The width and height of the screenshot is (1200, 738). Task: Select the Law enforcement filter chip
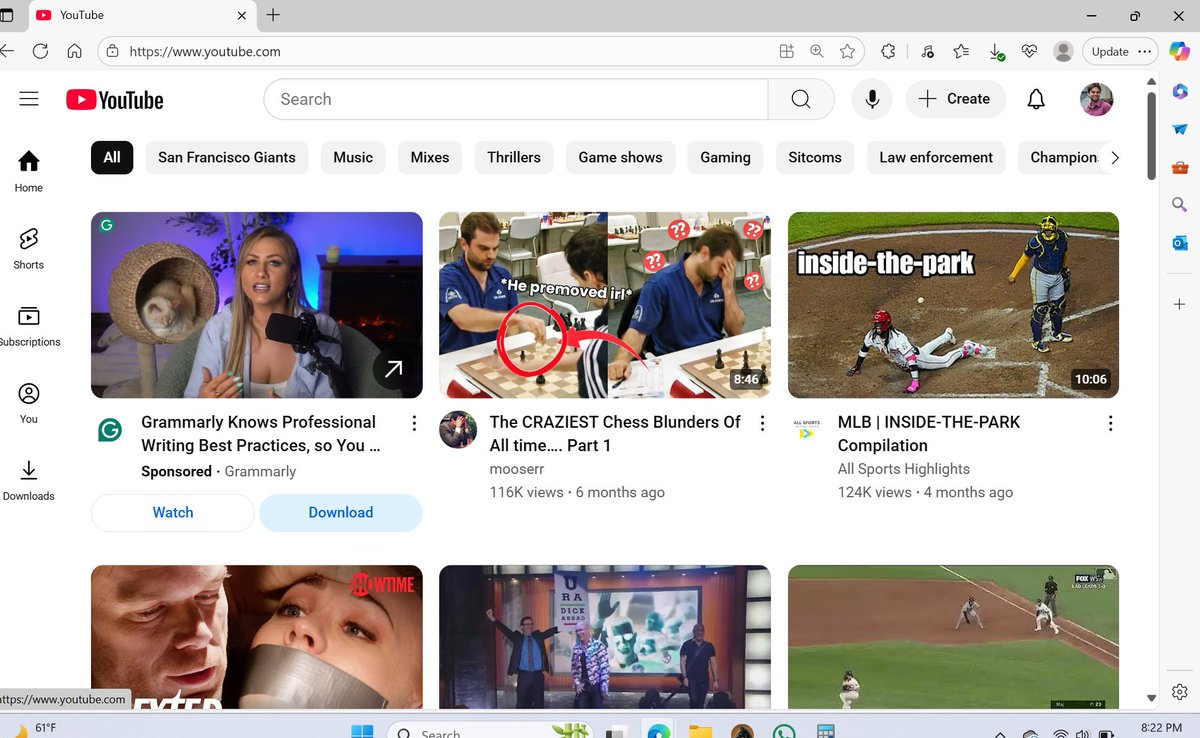pos(936,157)
